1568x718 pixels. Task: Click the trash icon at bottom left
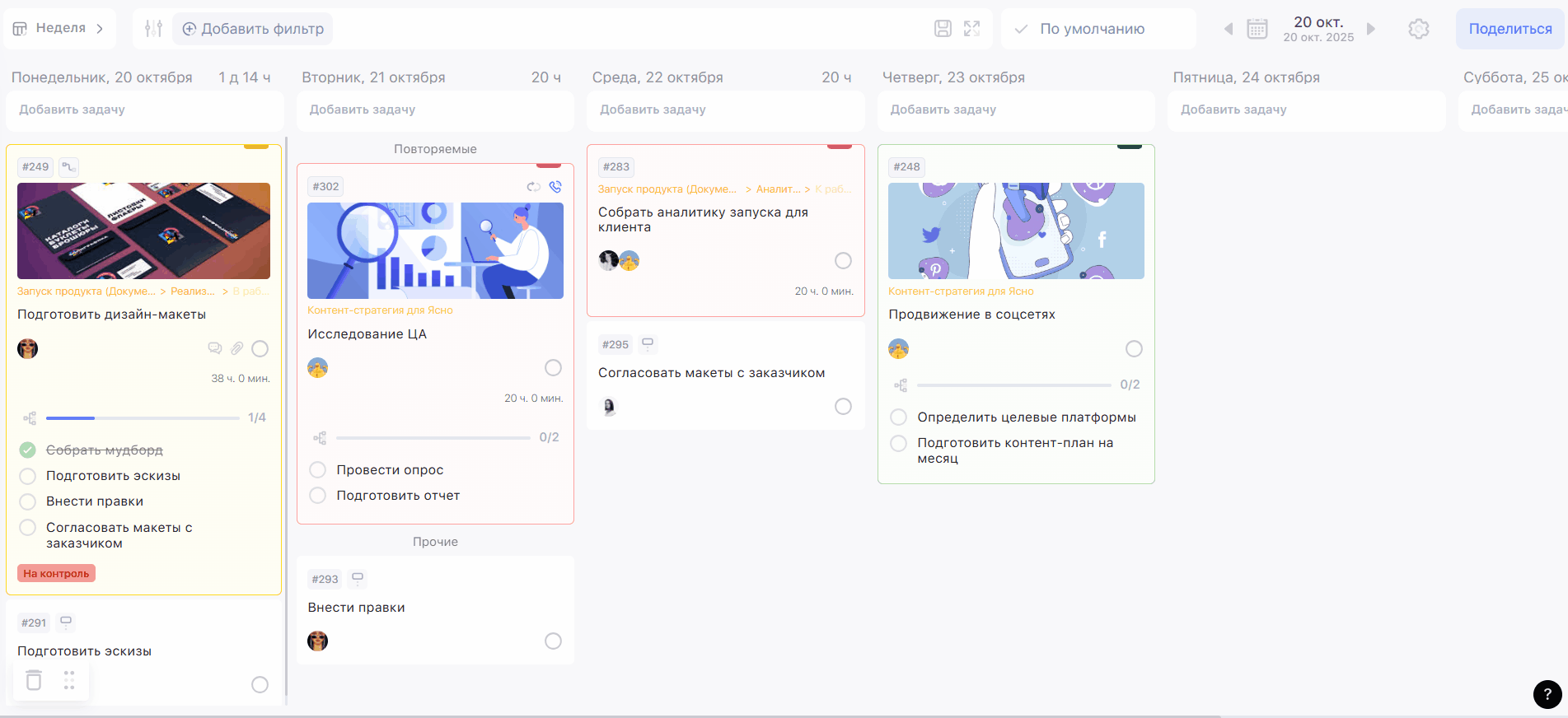pos(34,680)
